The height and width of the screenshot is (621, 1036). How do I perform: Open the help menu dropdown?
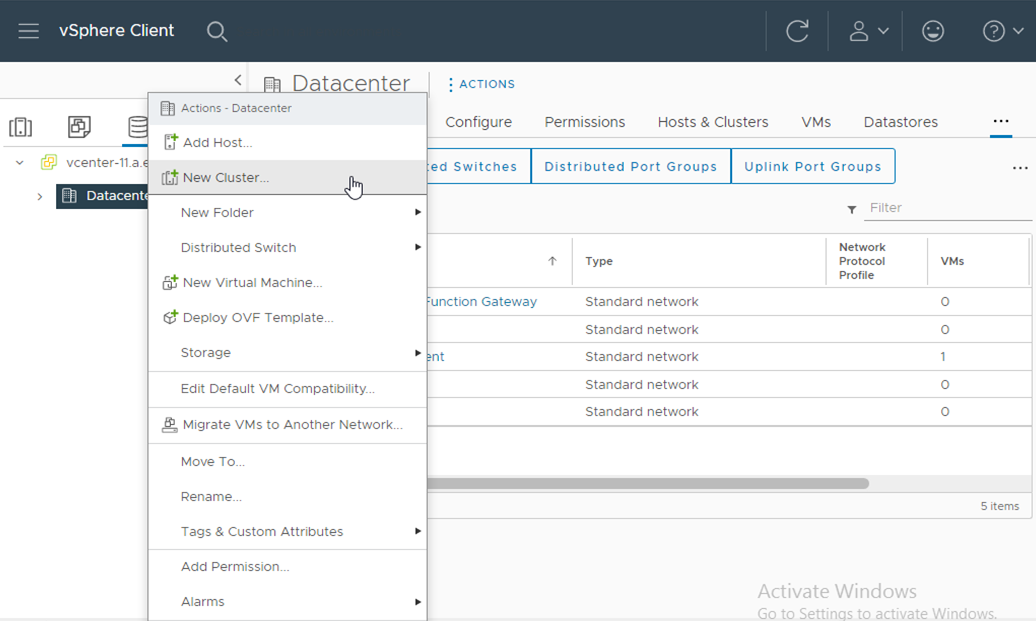coord(1002,31)
